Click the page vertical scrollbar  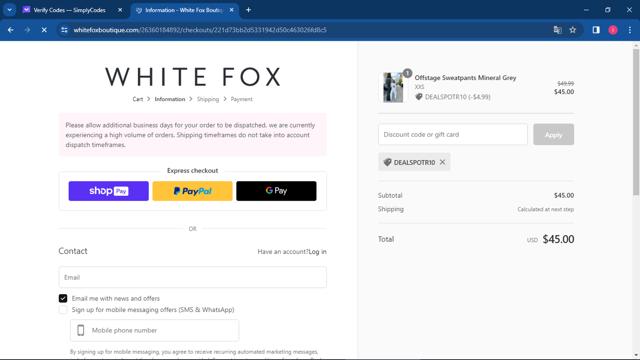(x=636, y=122)
